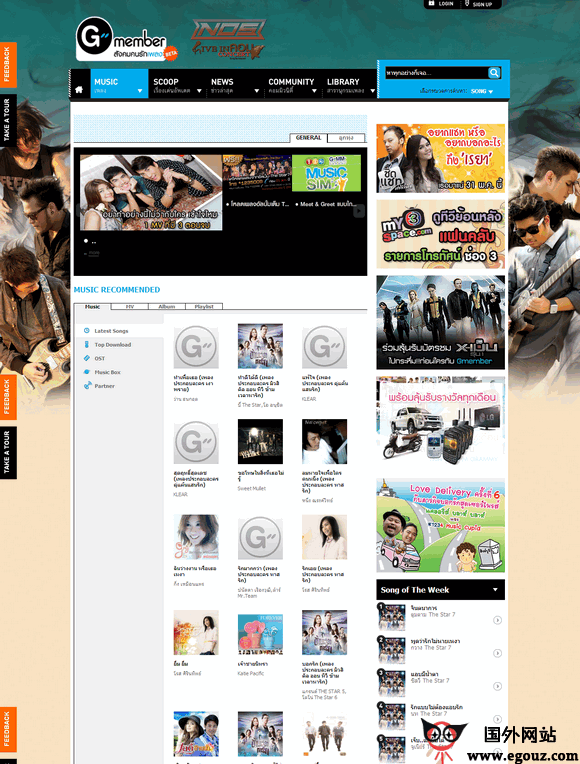Click the OST tag icon
This screenshot has height=764, width=580.
[x=87, y=358]
